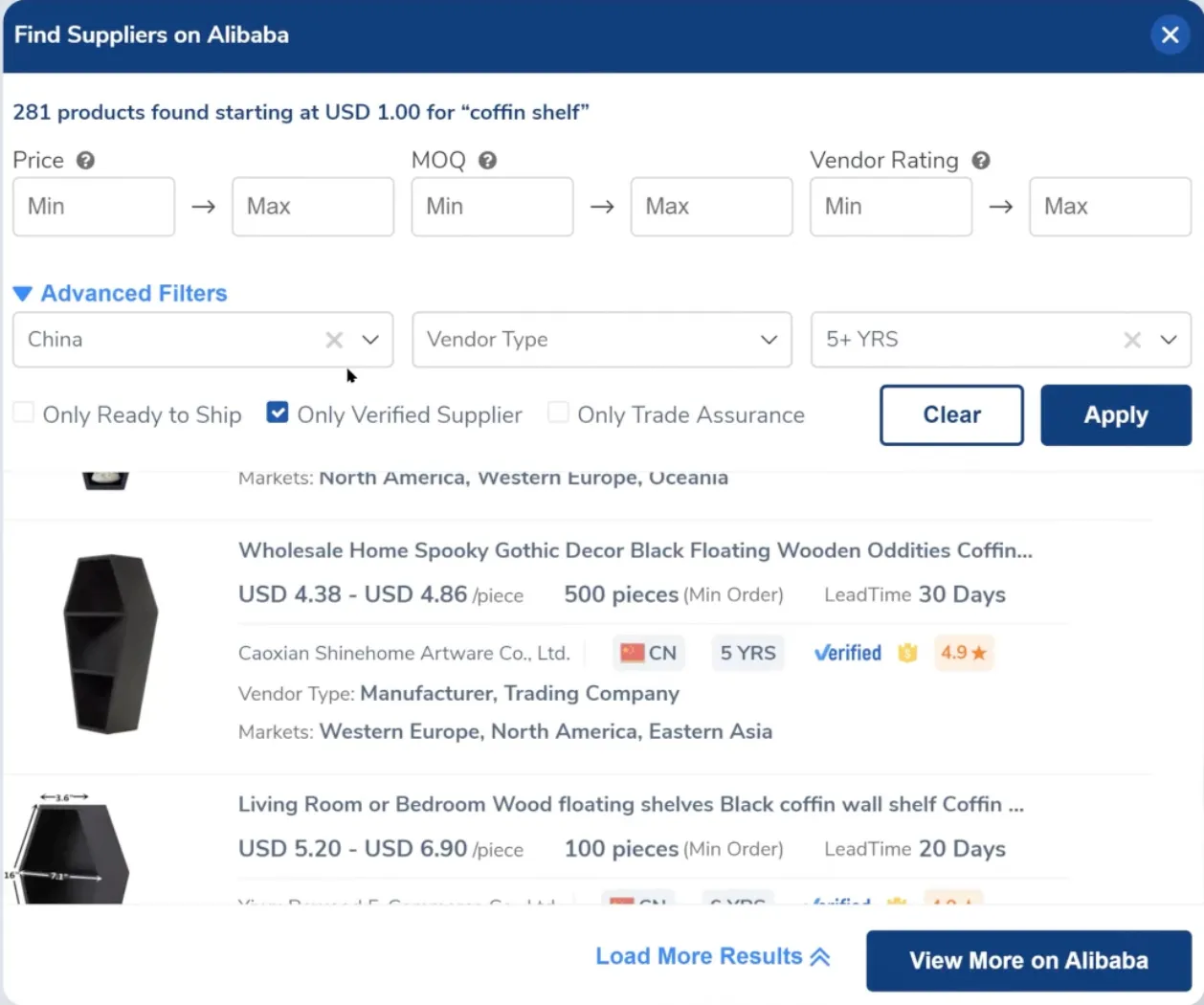
Task: Open the Vendor Type dropdown
Action: [601, 340]
